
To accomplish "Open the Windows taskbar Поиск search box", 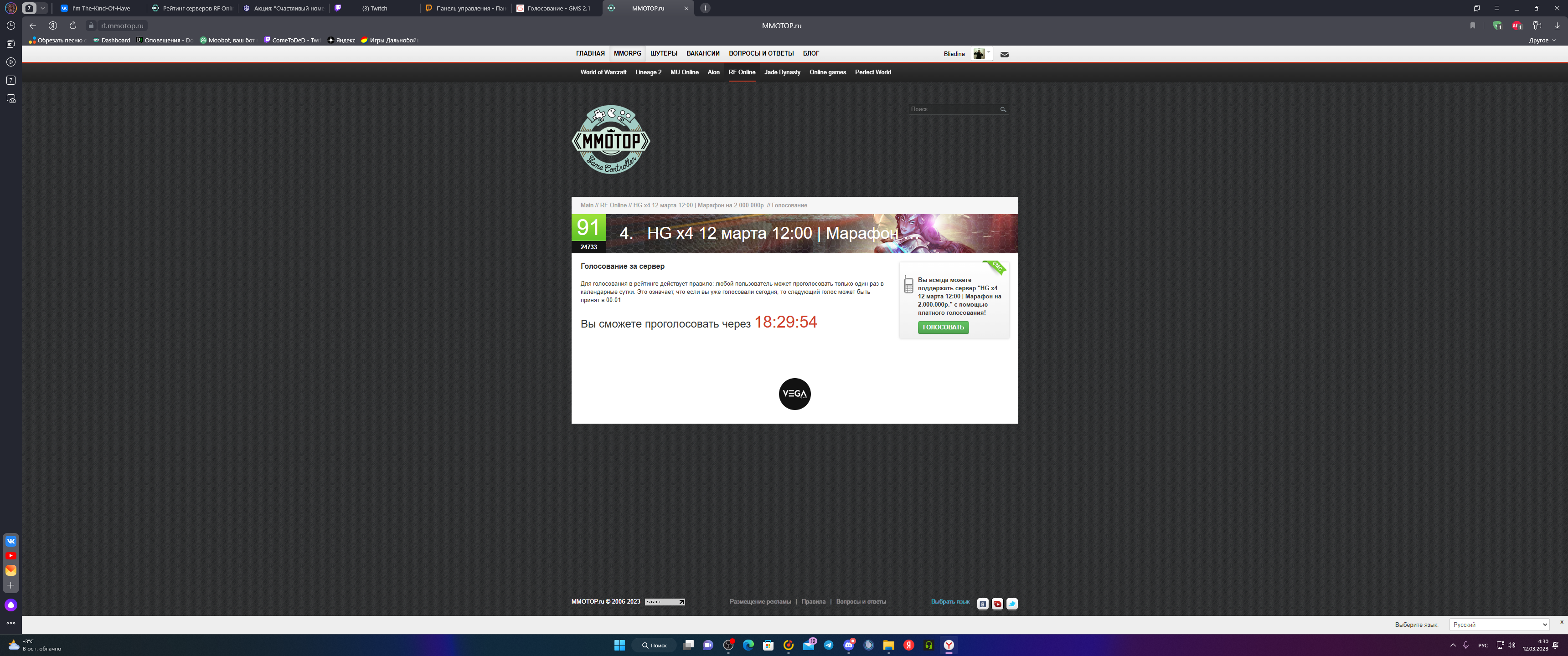I will pos(654,645).
